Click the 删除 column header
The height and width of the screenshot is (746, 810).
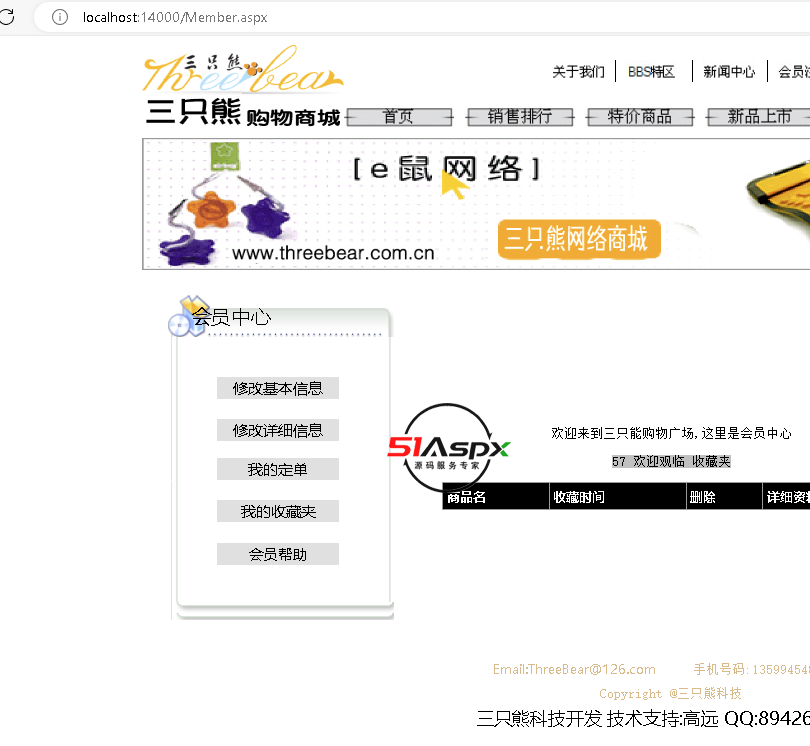click(724, 496)
